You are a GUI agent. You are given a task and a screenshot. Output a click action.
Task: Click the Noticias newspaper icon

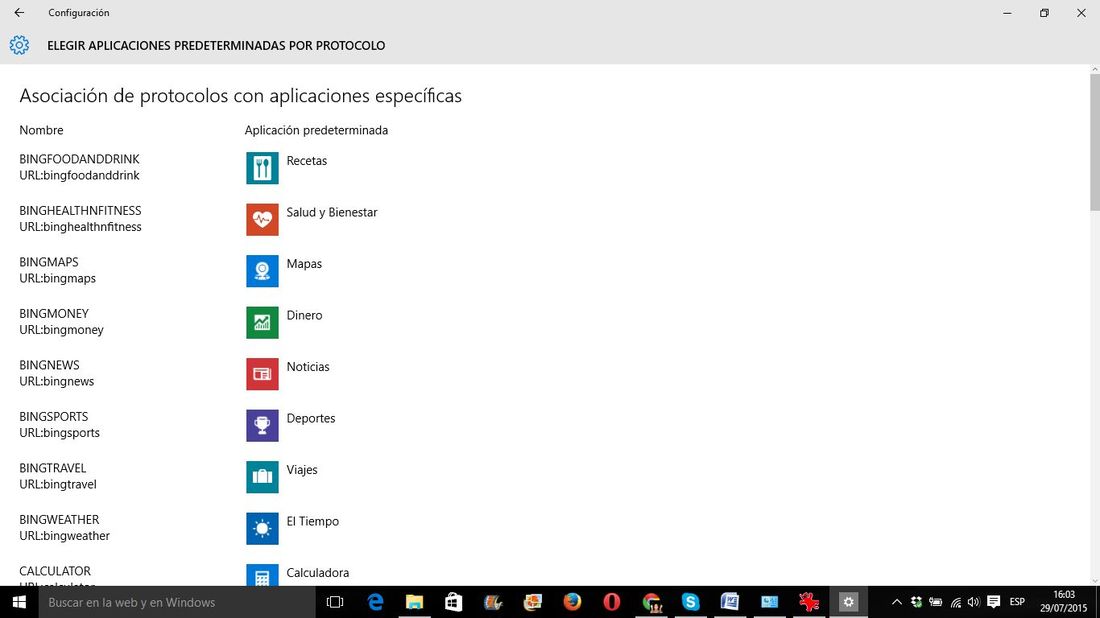[x=262, y=374]
